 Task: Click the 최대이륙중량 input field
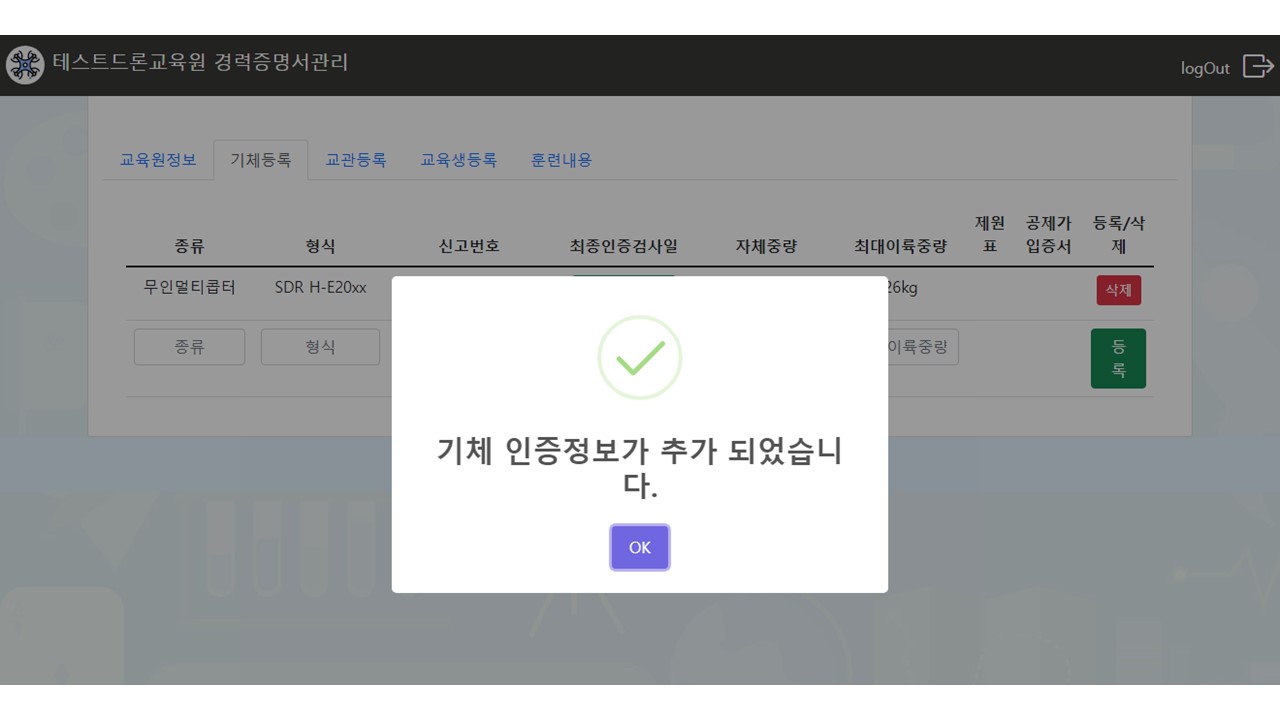click(x=922, y=347)
